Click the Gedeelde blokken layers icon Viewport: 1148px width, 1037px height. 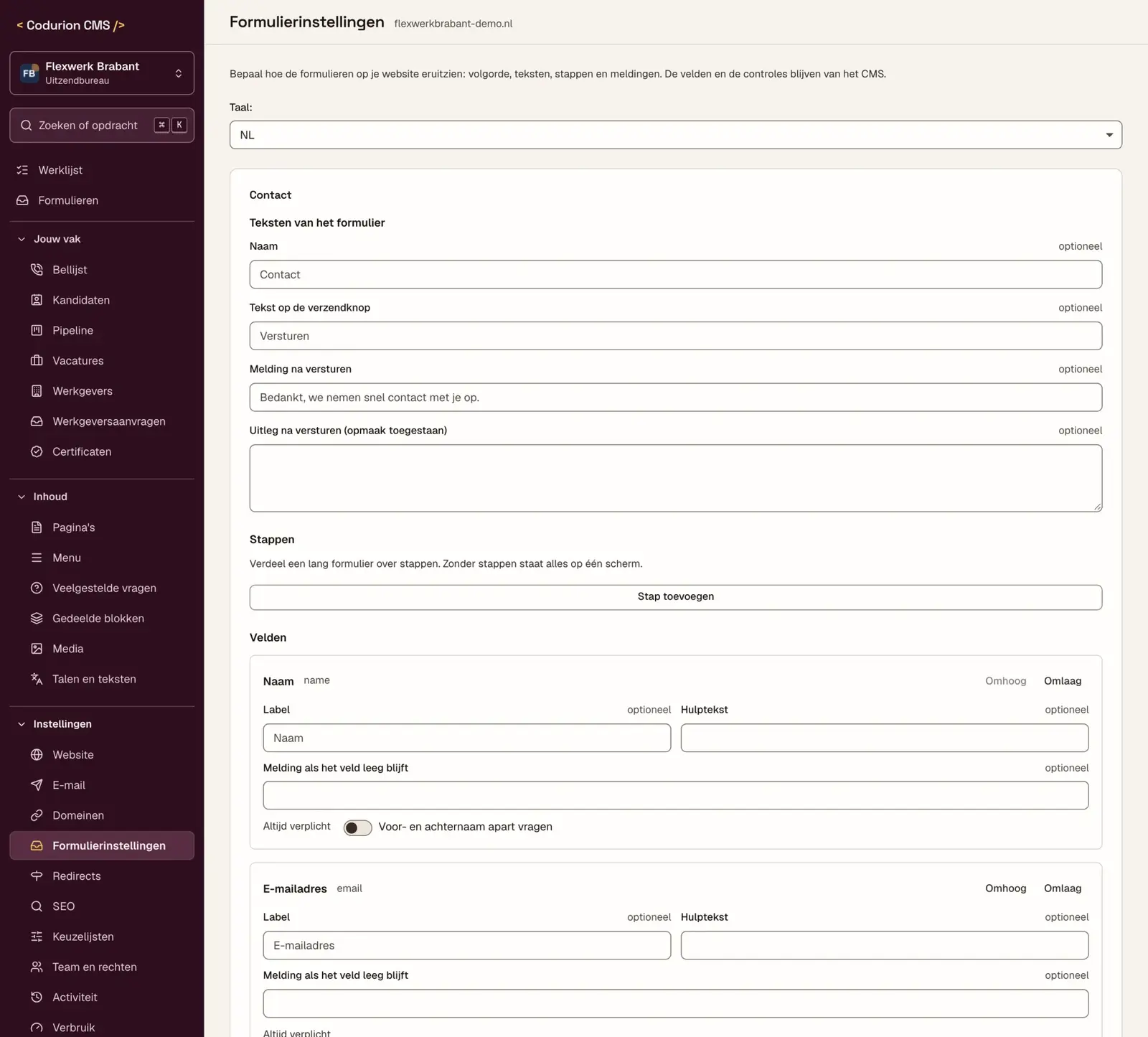click(x=37, y=618)
